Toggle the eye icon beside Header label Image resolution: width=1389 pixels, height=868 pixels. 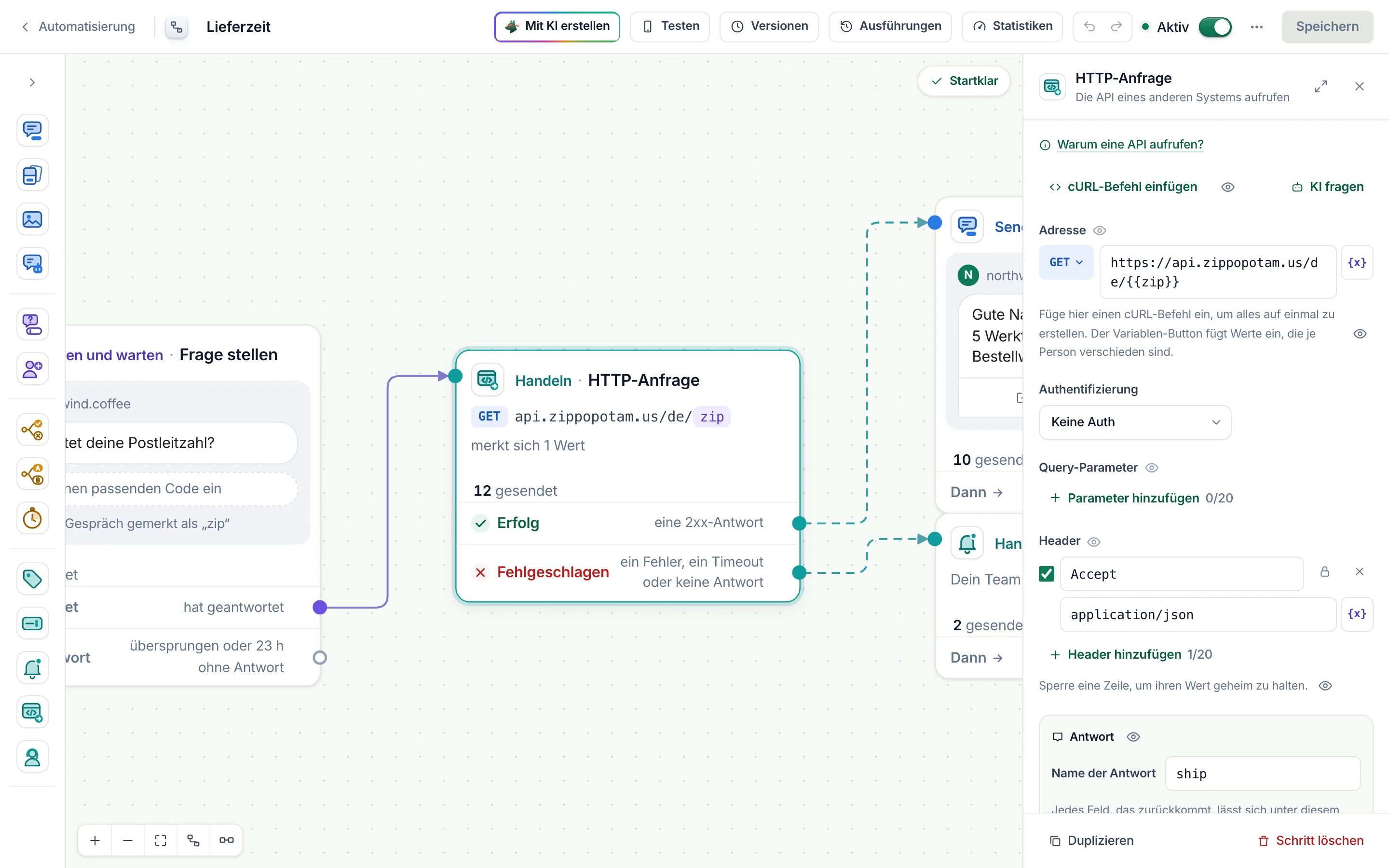point(1094,542)
